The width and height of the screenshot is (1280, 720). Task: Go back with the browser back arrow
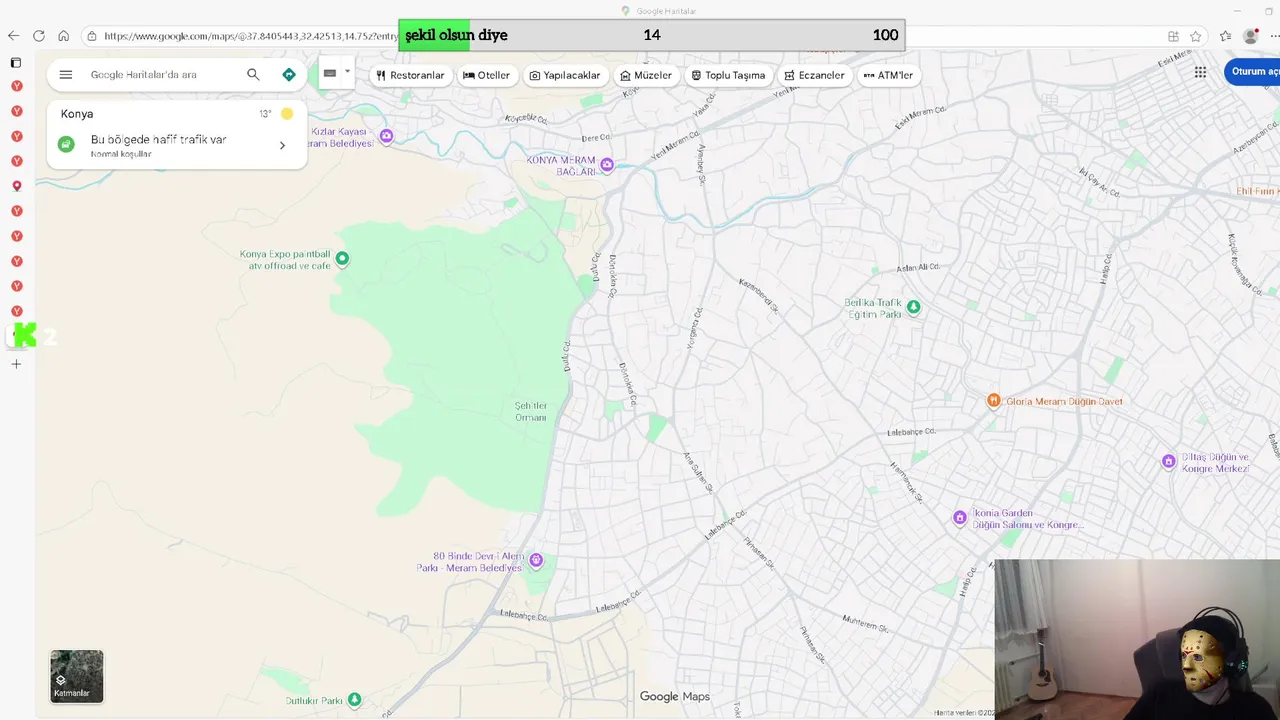pos(13,36)
